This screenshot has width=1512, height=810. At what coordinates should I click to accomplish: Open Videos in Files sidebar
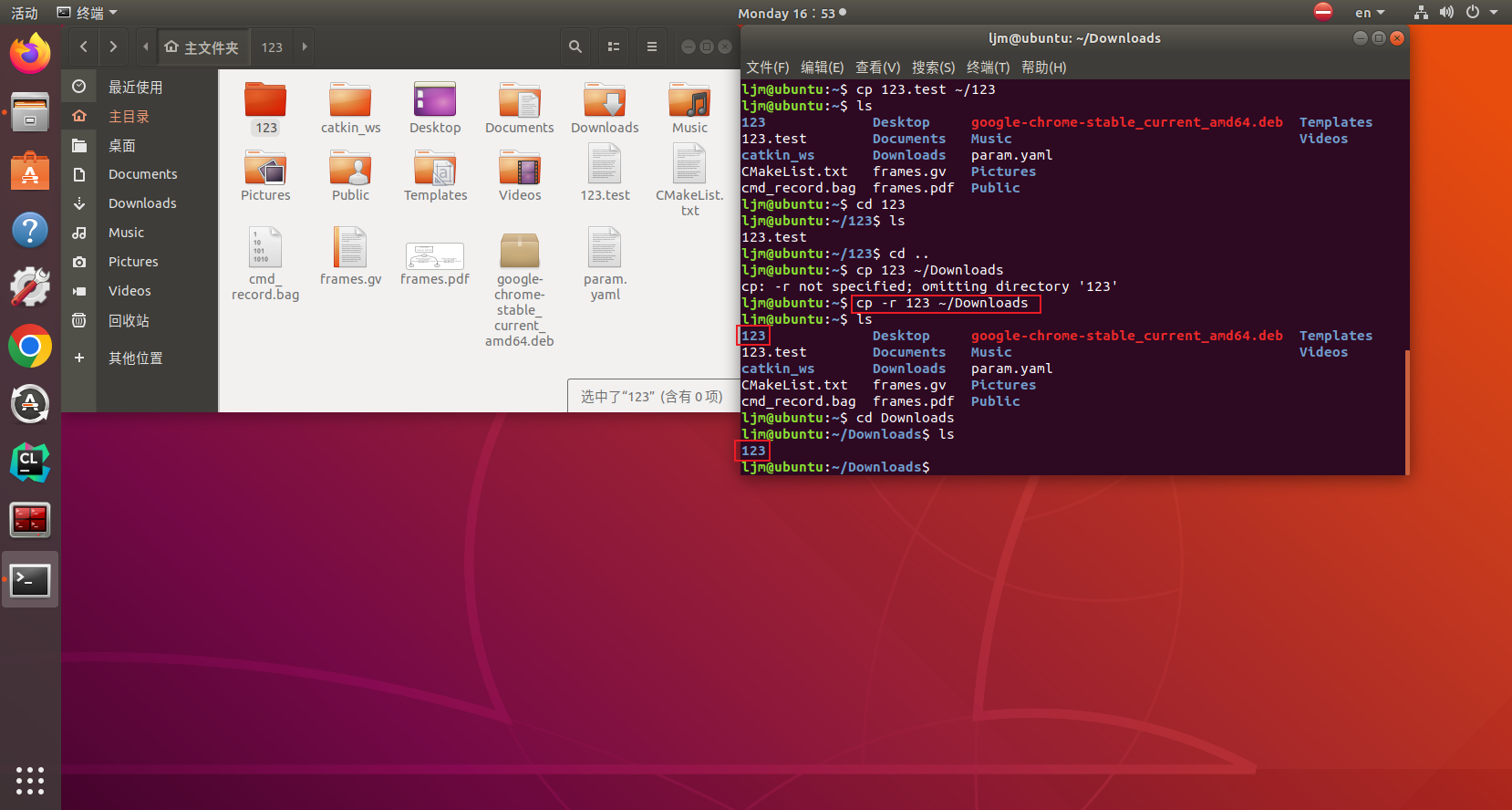tap(140, 291)
